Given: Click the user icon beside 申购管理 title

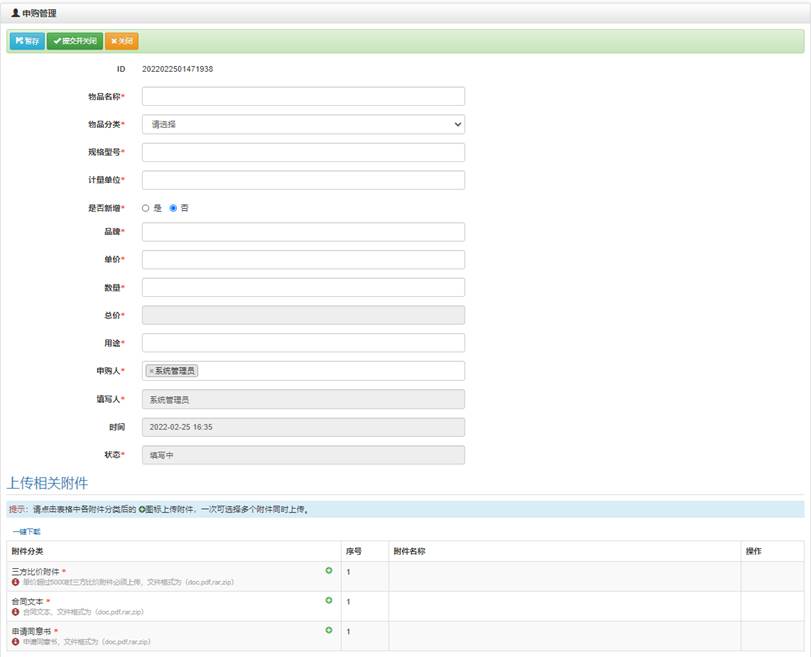Looking at the screenshot, I should [15, 13].
